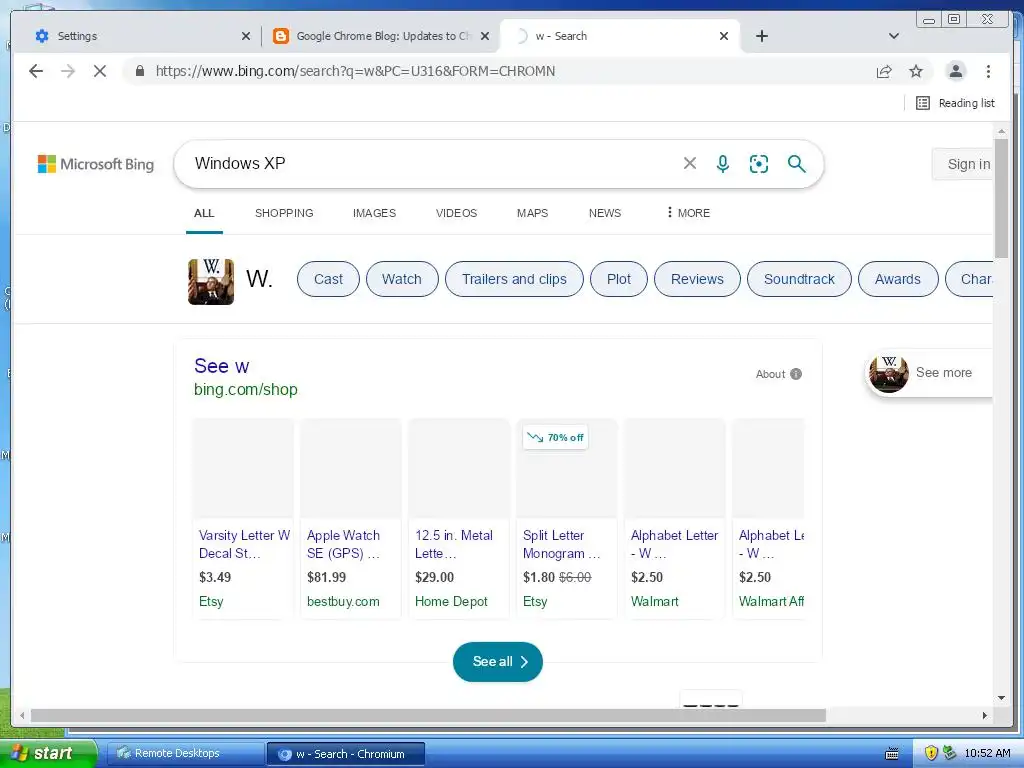Stop loading the page
This screenshot has width=1024, height=768.
[100, 71]
